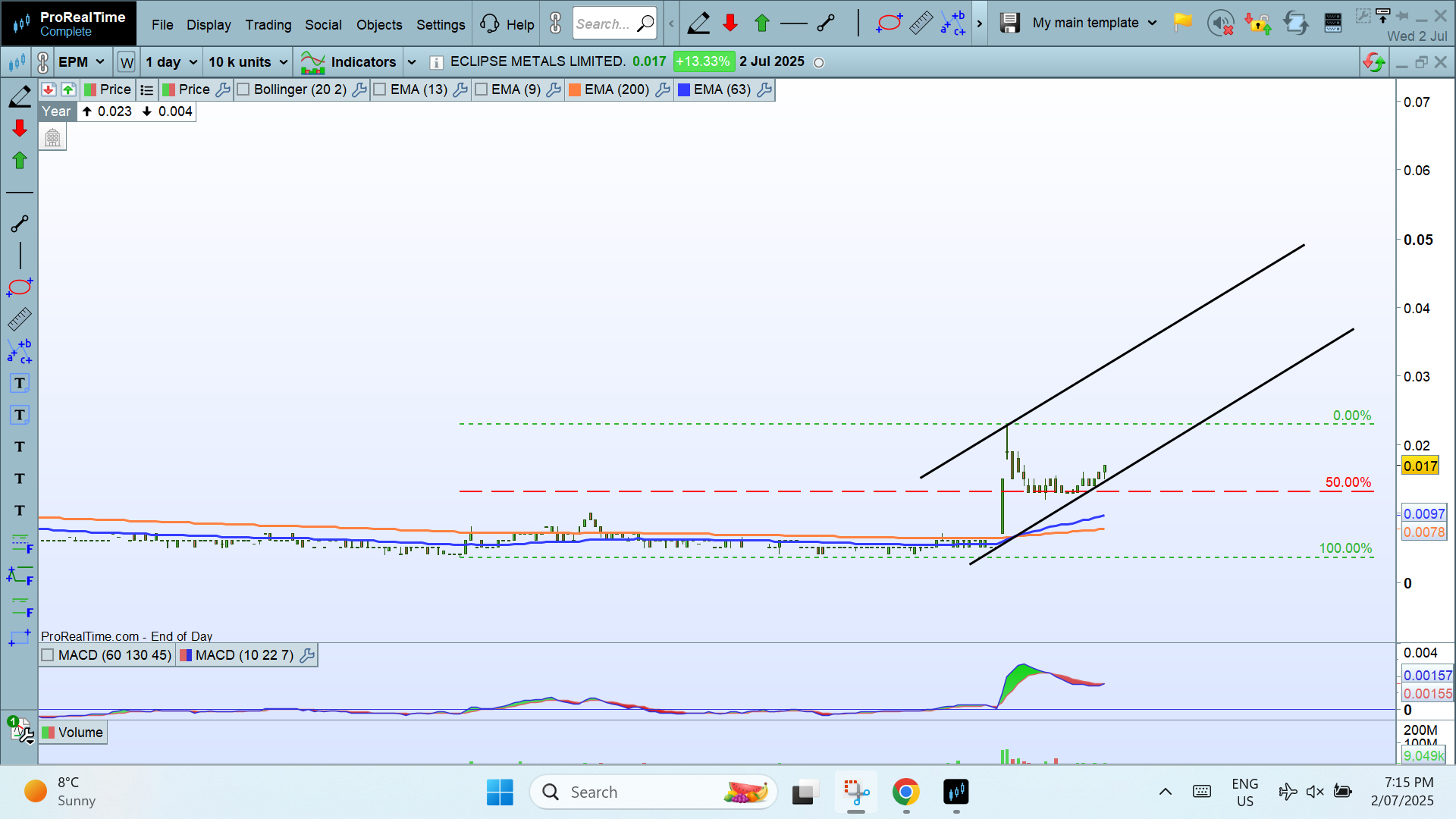Open the Settings menu
Screen dimensions: 1456x819
(441, 24)
